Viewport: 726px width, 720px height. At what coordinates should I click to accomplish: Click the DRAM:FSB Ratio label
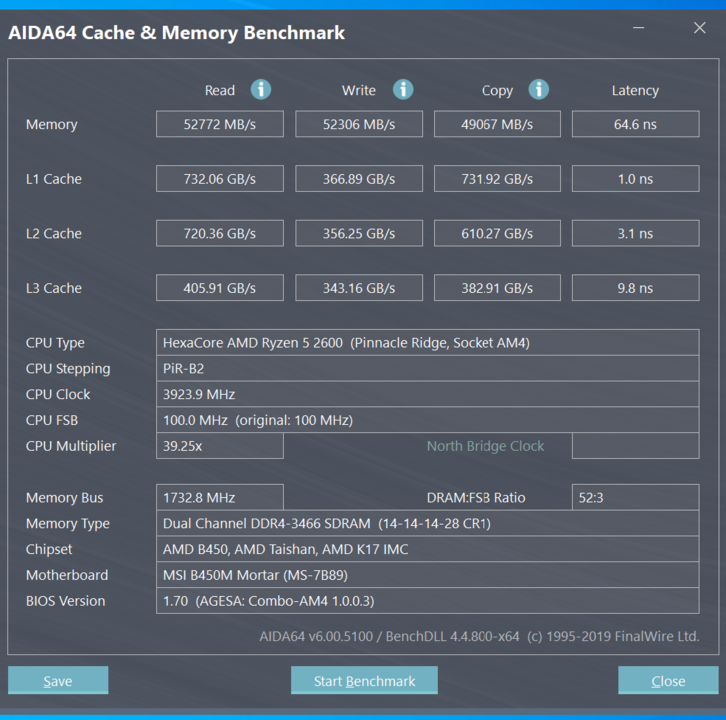[x=476, y=498]
